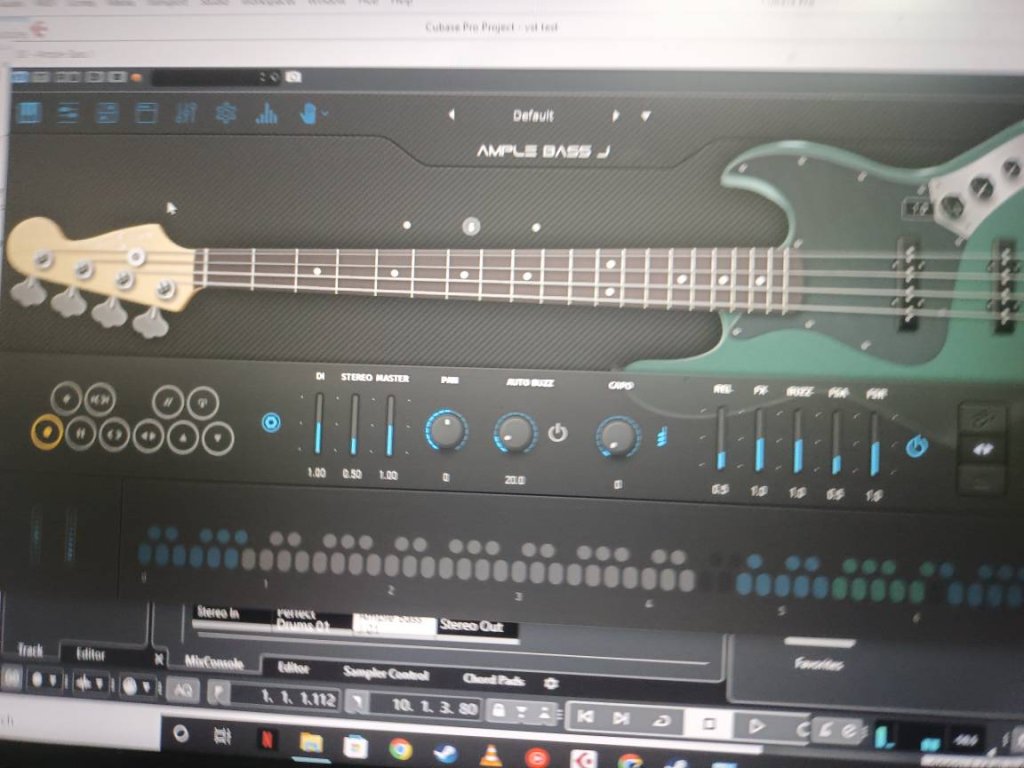Click the left locator position 1. 1. 1.112
The width and height of the screenshot is (1024, 768).
coord(298,698)
